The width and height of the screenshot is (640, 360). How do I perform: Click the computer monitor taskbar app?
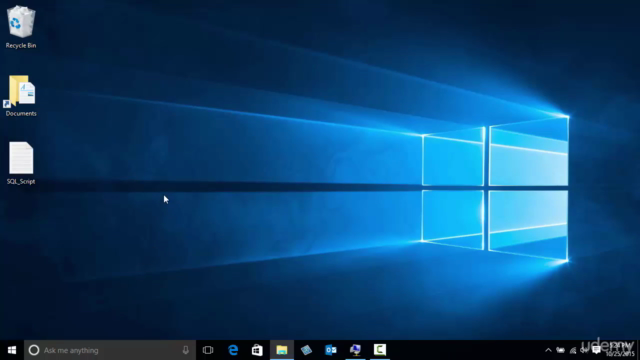coord(355,350)
